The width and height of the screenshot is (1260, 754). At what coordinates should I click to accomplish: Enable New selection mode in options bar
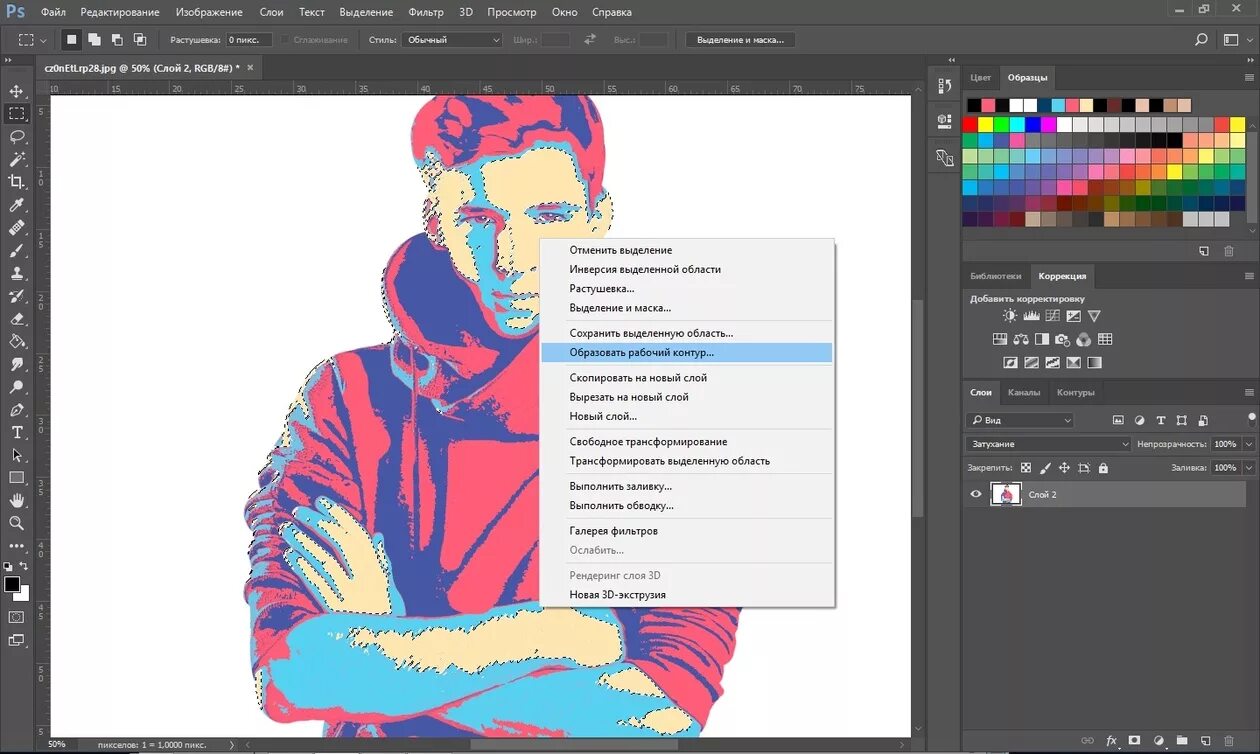pos(72,40)
